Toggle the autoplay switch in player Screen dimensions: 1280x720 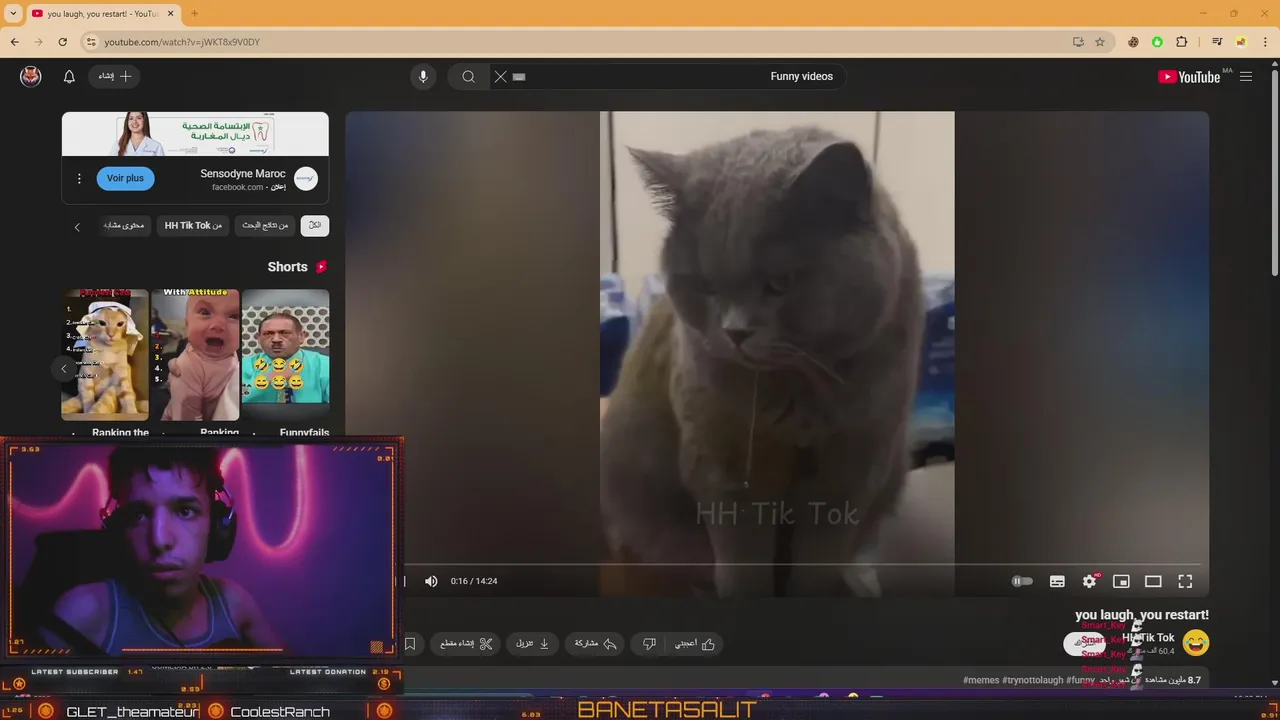tap(1022, 581)
